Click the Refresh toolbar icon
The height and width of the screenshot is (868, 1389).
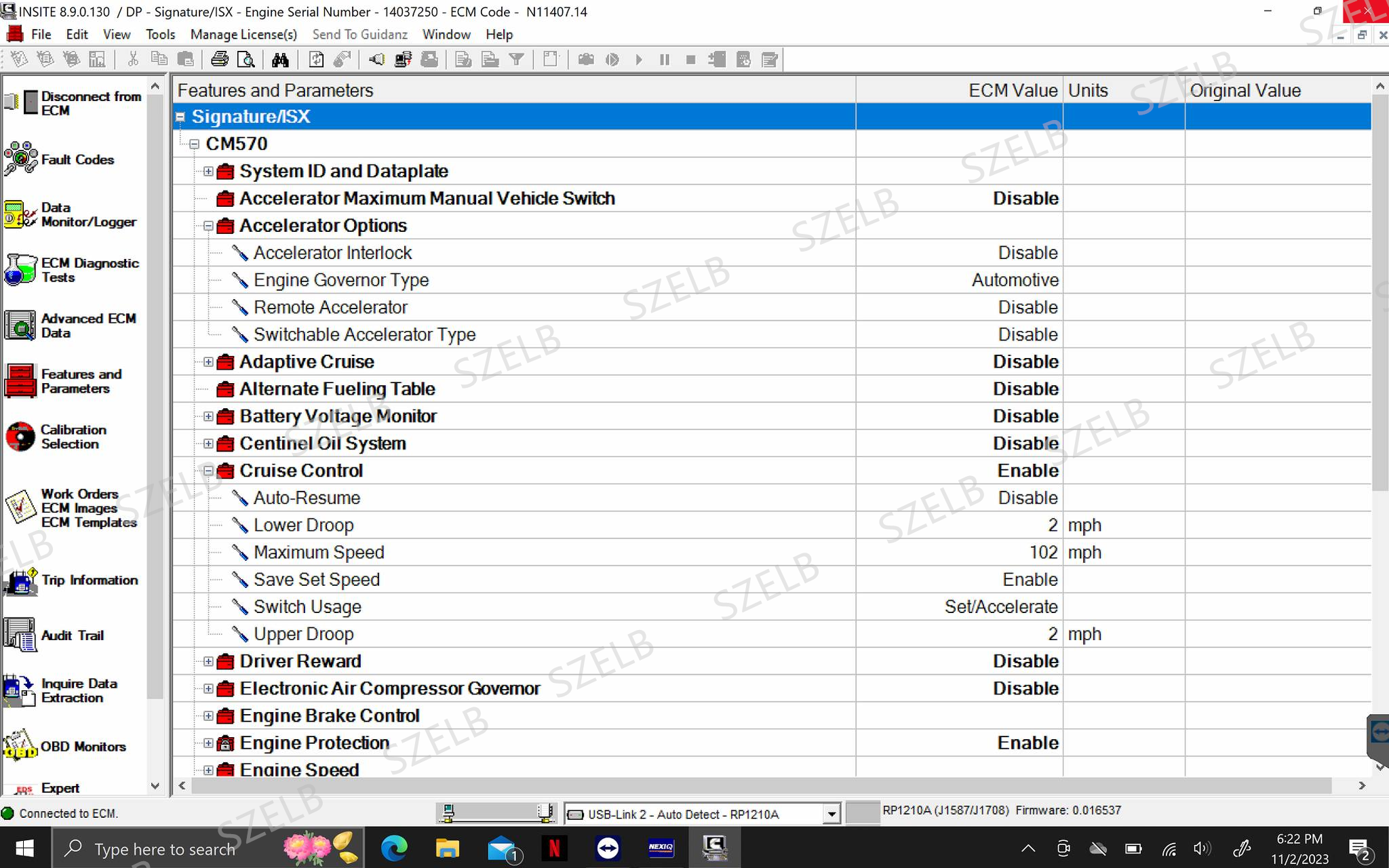click(316, 60)
